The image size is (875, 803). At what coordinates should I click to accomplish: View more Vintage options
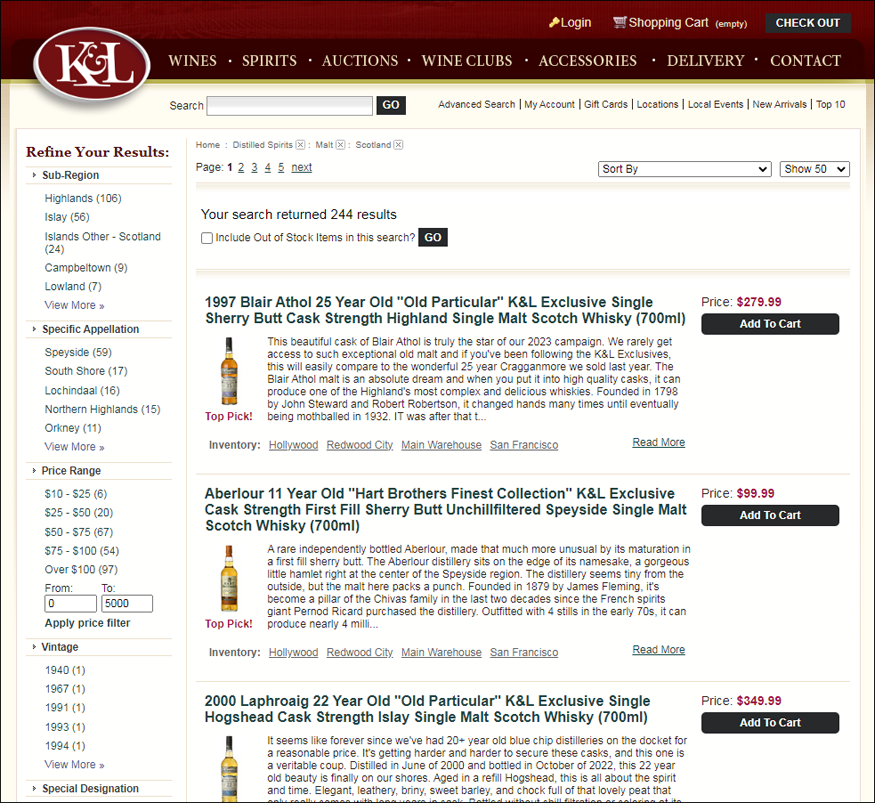(x=74, y=764)
